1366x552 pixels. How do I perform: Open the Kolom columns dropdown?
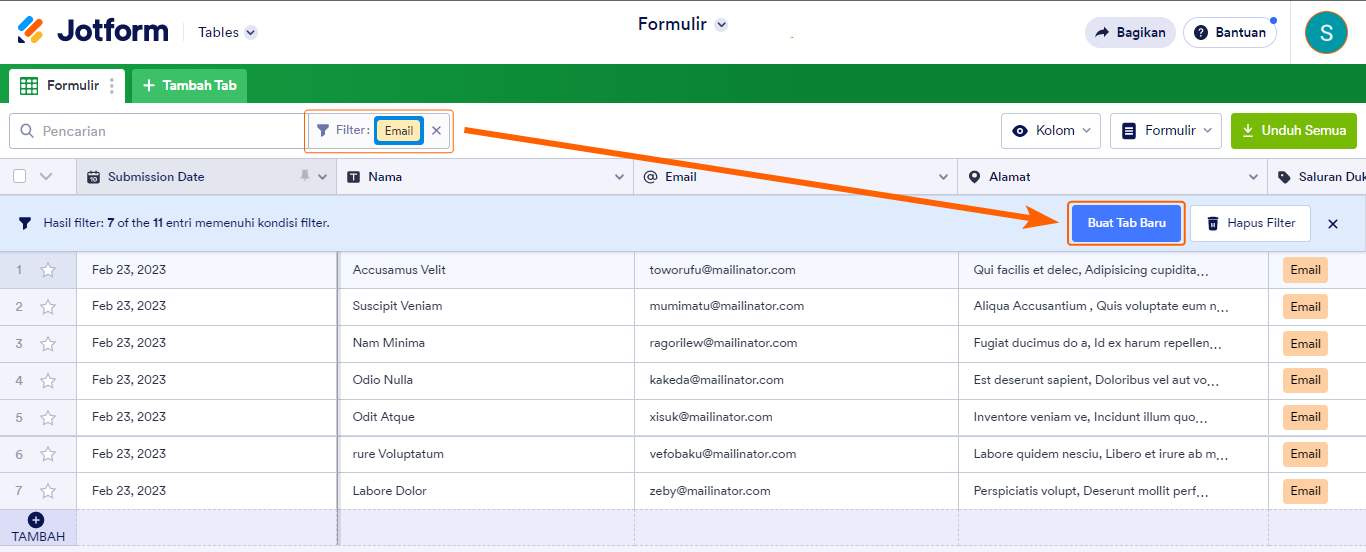point(1051,131)
